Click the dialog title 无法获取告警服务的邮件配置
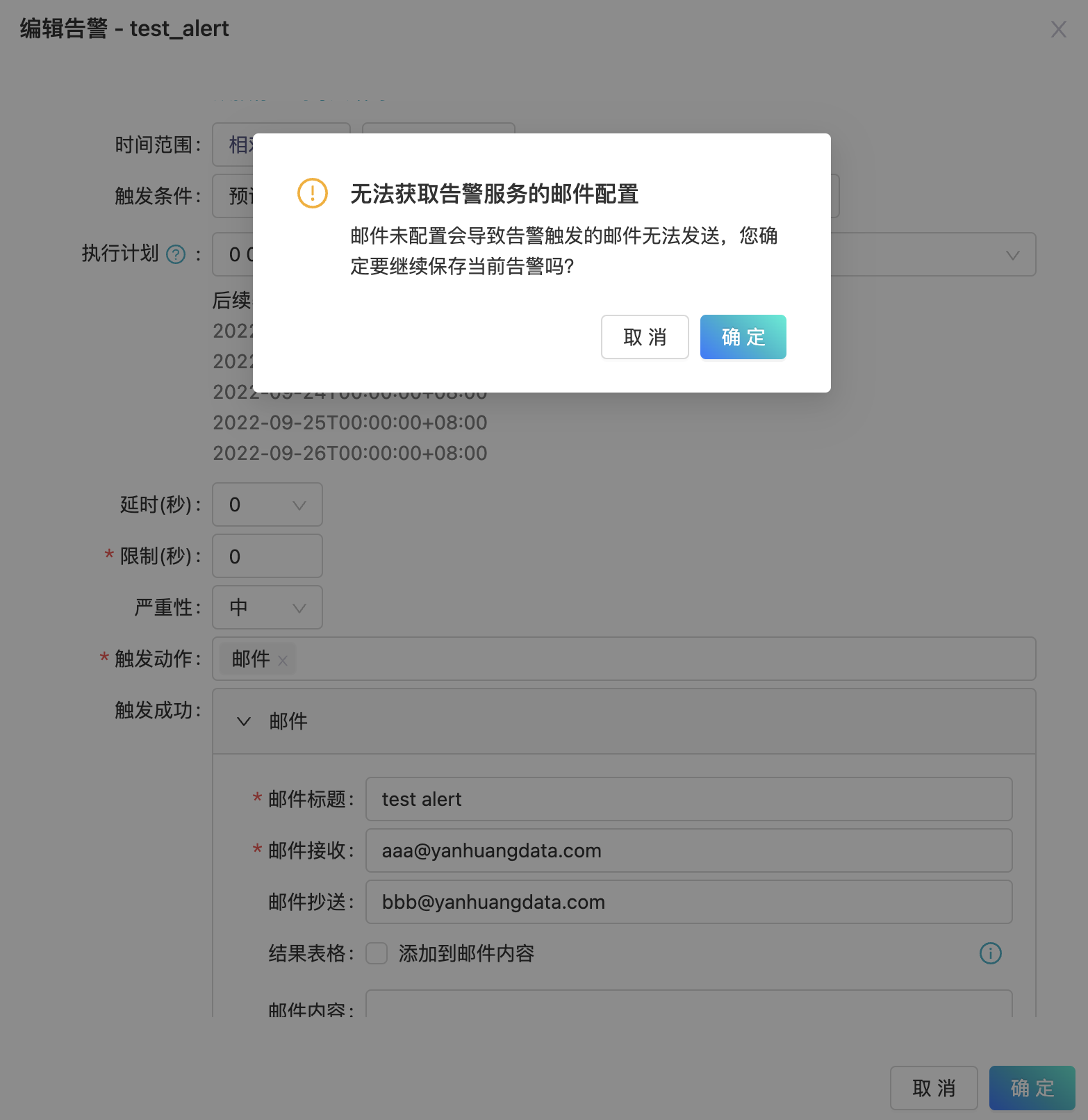The height and width of the screenshot is (1120, 1088). [494, 194]
